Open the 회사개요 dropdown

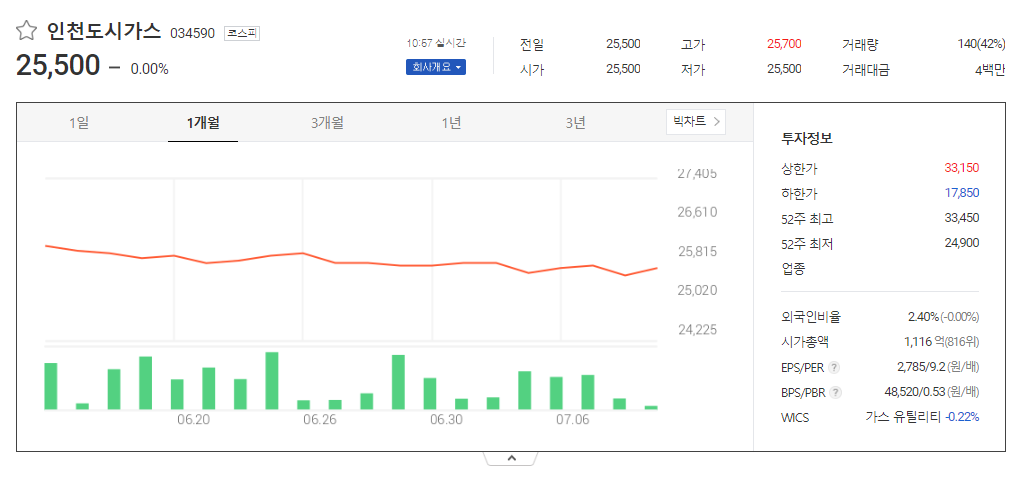[x=436, y=67]
